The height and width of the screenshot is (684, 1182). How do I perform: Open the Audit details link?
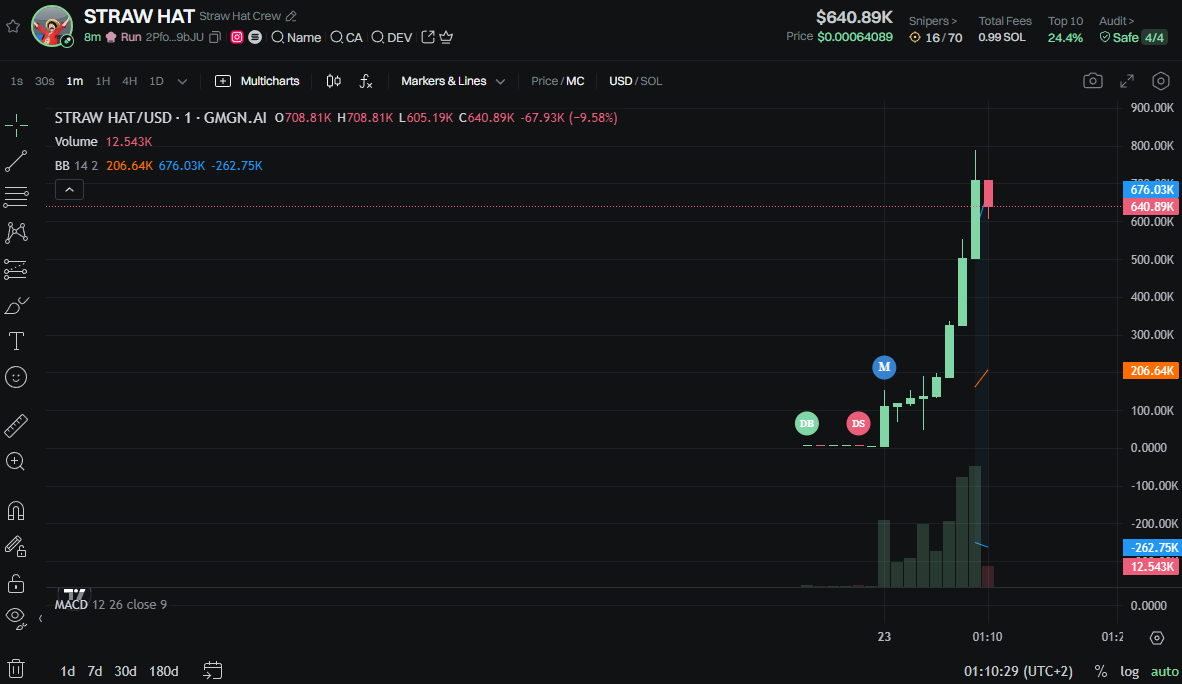click(1116, 21)
